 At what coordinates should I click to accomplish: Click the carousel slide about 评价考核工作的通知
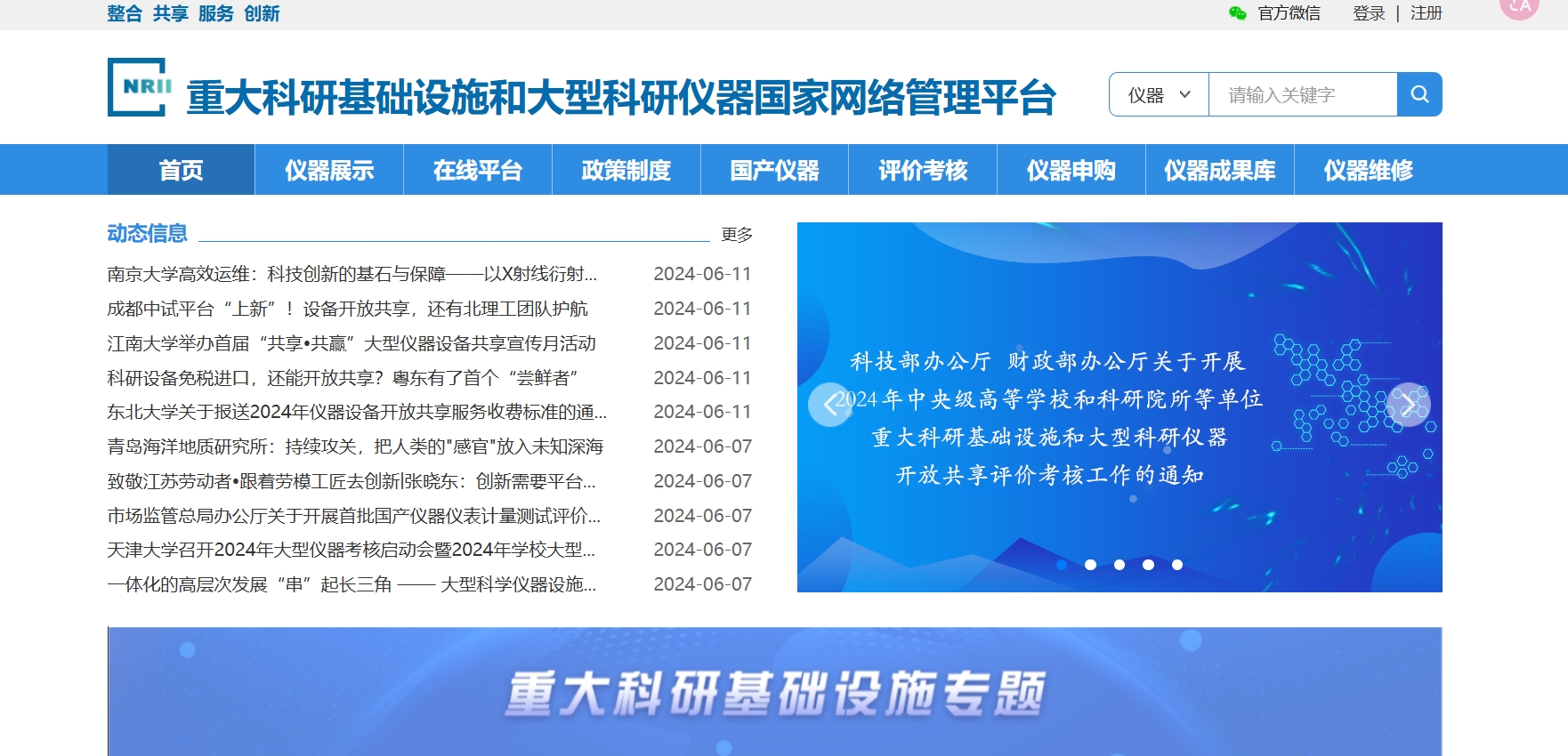1119,407
